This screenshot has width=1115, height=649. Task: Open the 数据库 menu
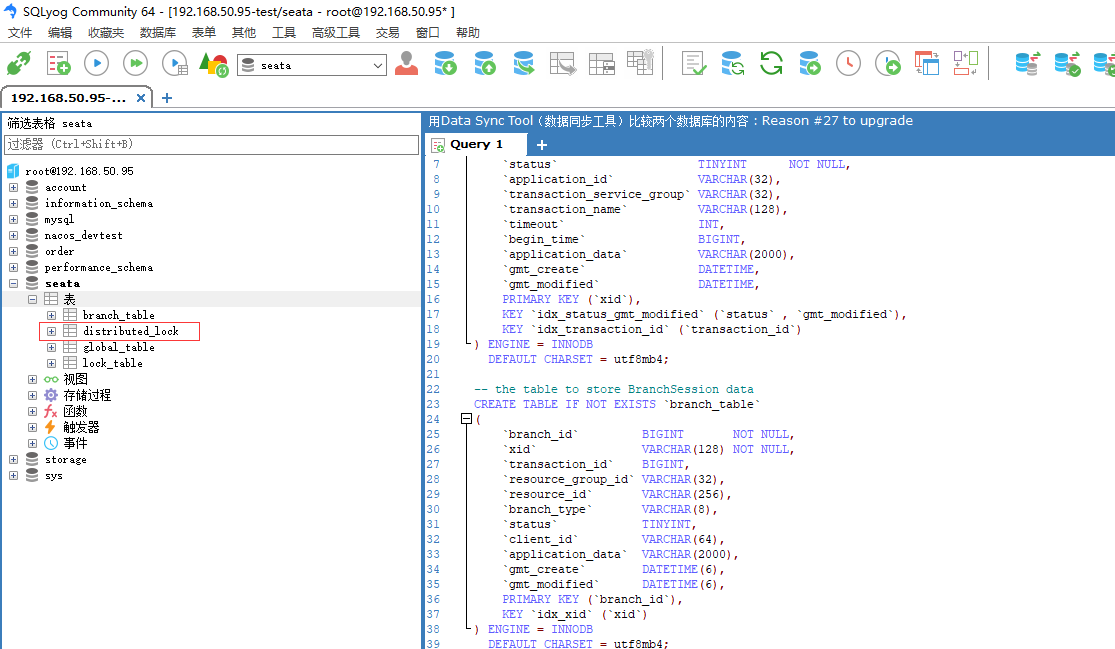158,33
